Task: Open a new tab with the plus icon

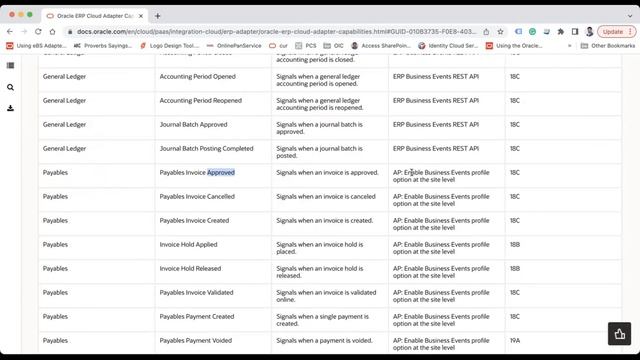Action: tap(158, 16)
